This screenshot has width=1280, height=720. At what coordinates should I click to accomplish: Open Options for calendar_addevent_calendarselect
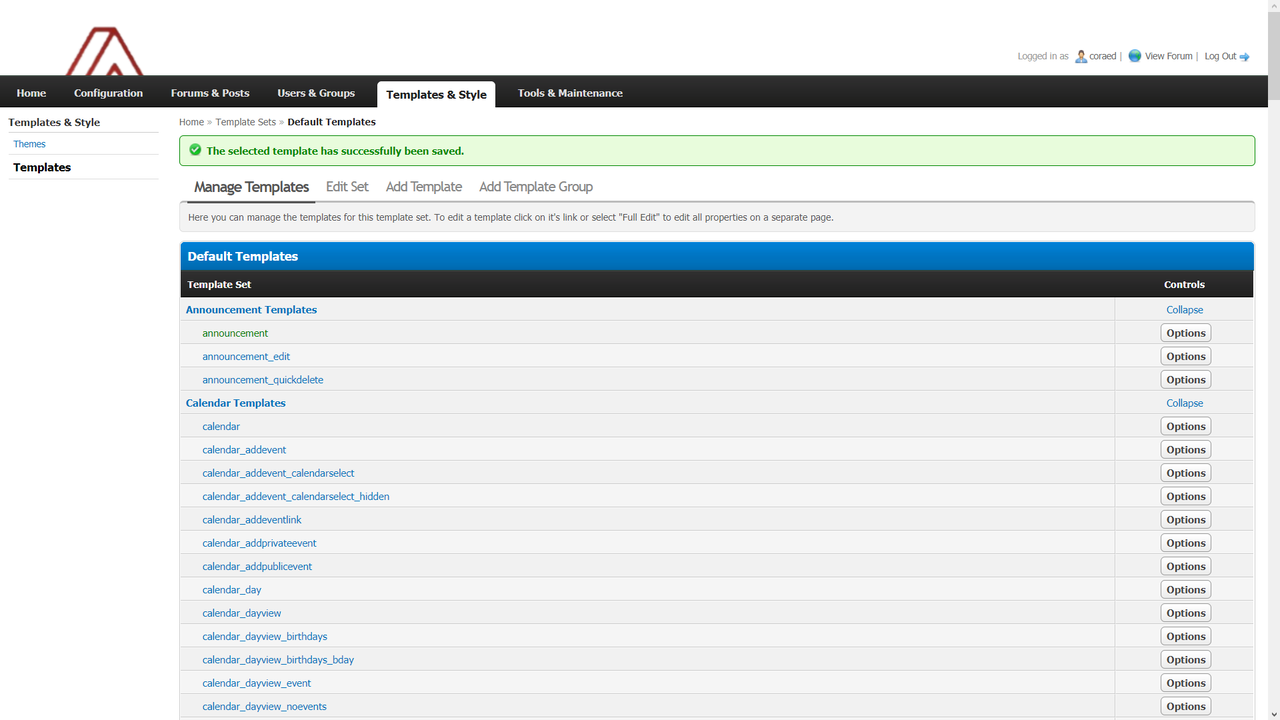(x=1186, y=473)
